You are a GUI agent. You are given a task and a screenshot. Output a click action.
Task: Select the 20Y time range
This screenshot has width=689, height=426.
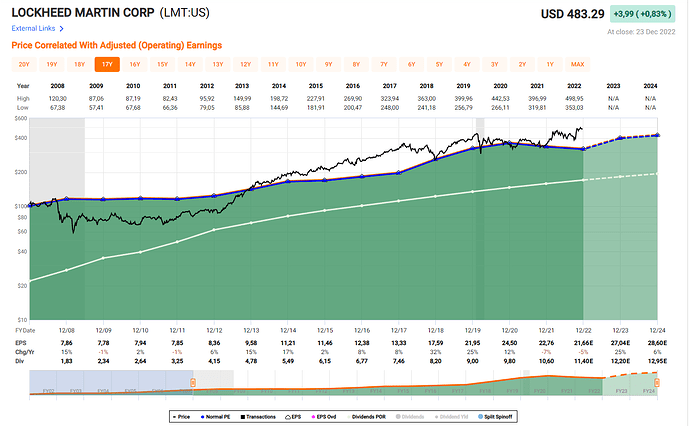[x=24, y=64]
